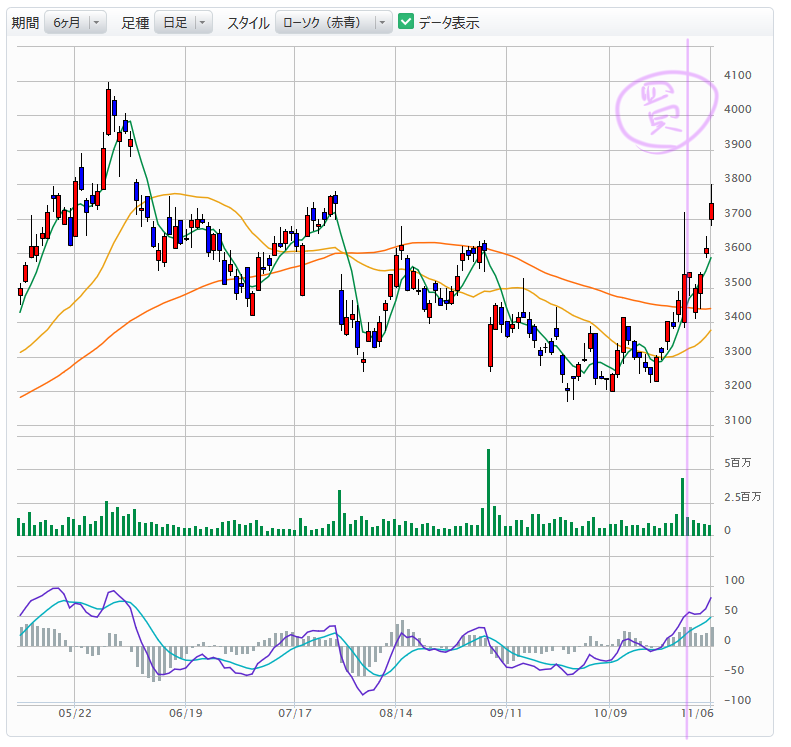Select the latest red candle at far right
This screenshot has height=747, width=791.
(x=711, y=211)
